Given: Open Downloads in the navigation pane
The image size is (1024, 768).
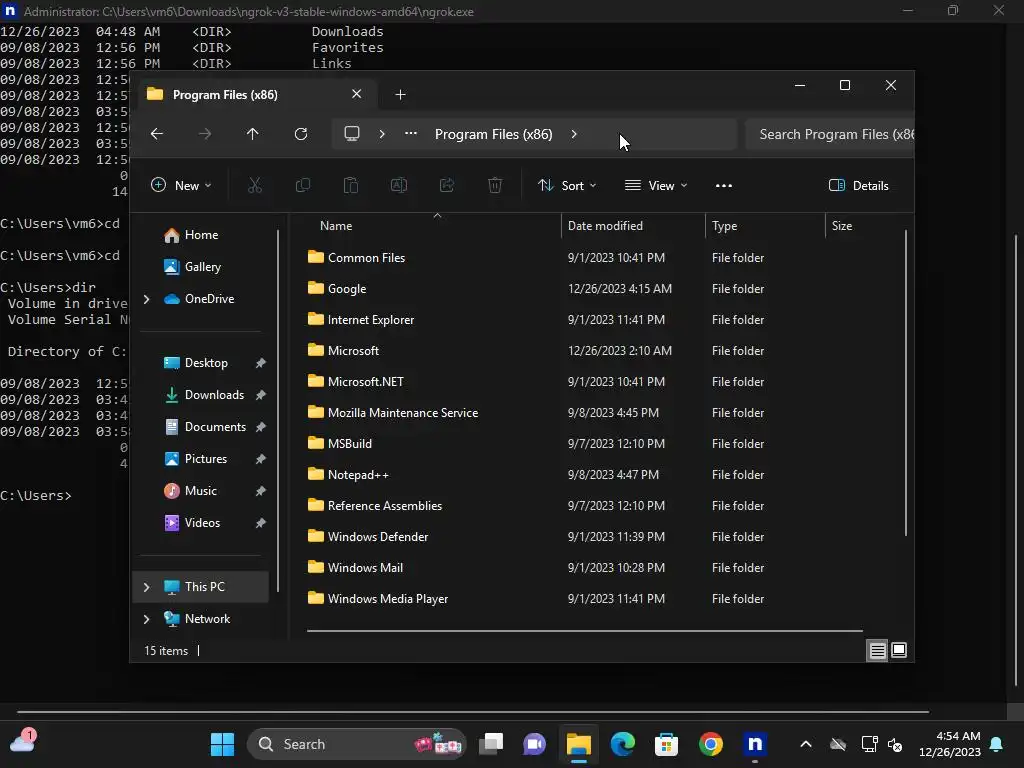Looking at the screenshot, I should tap(214, 395).
